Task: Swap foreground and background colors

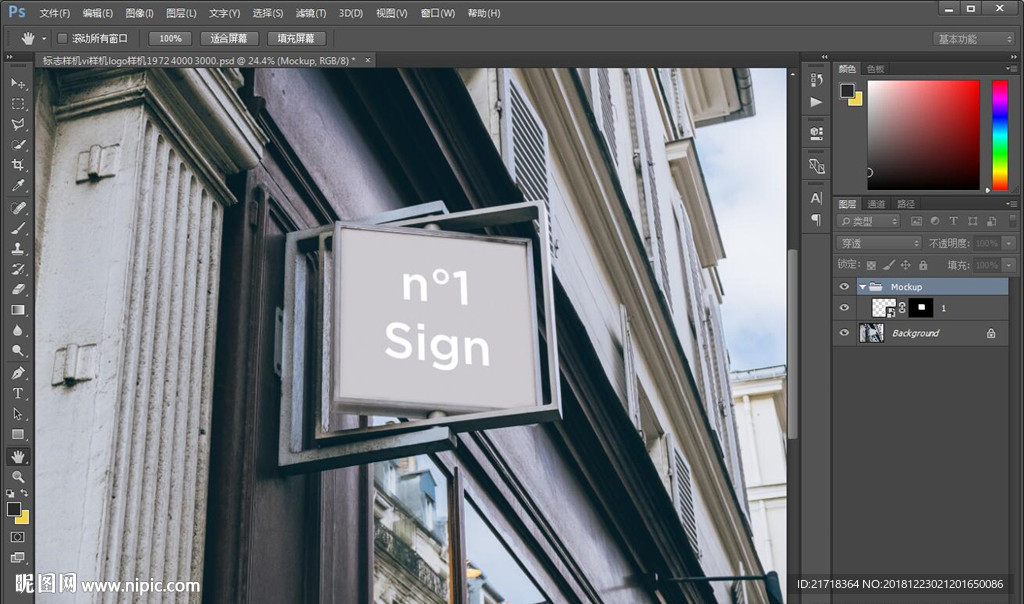Action: 24,492
